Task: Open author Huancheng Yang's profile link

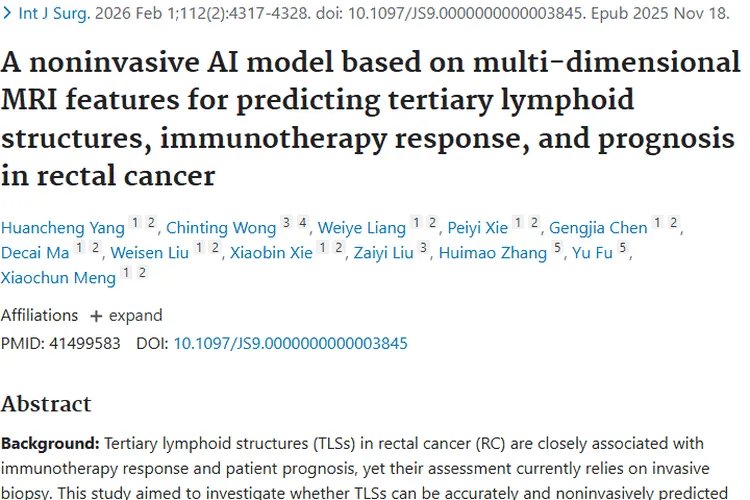Action: click(63, 227)
